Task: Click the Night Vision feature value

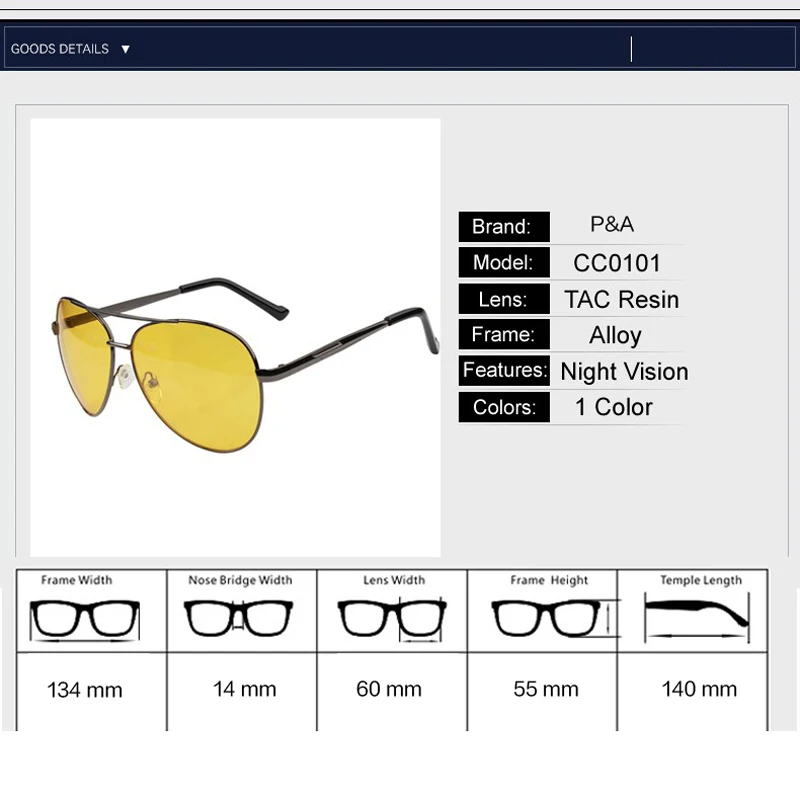Action: [x=624, y=371]
